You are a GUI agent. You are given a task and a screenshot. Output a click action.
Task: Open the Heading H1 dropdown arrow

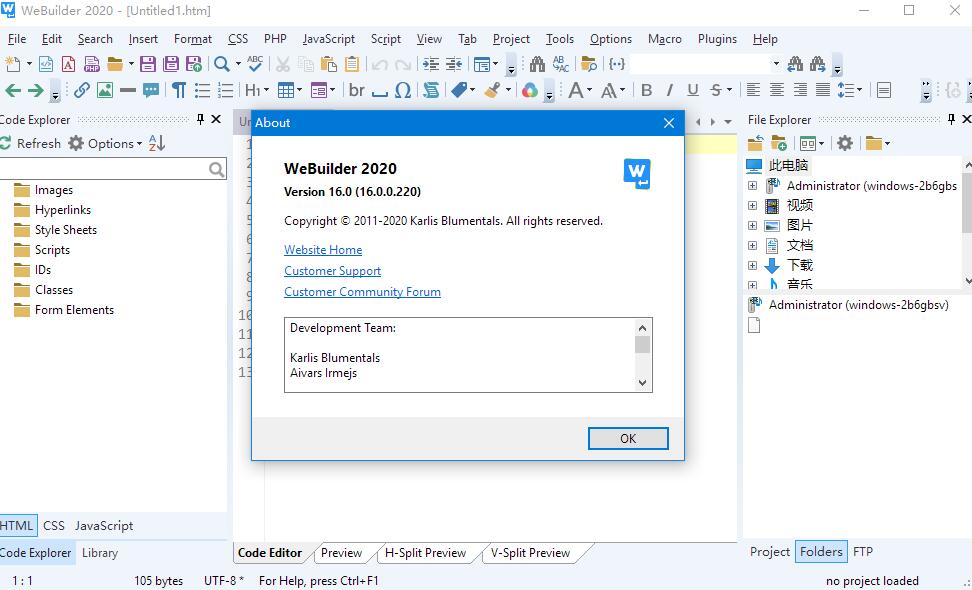264,90
